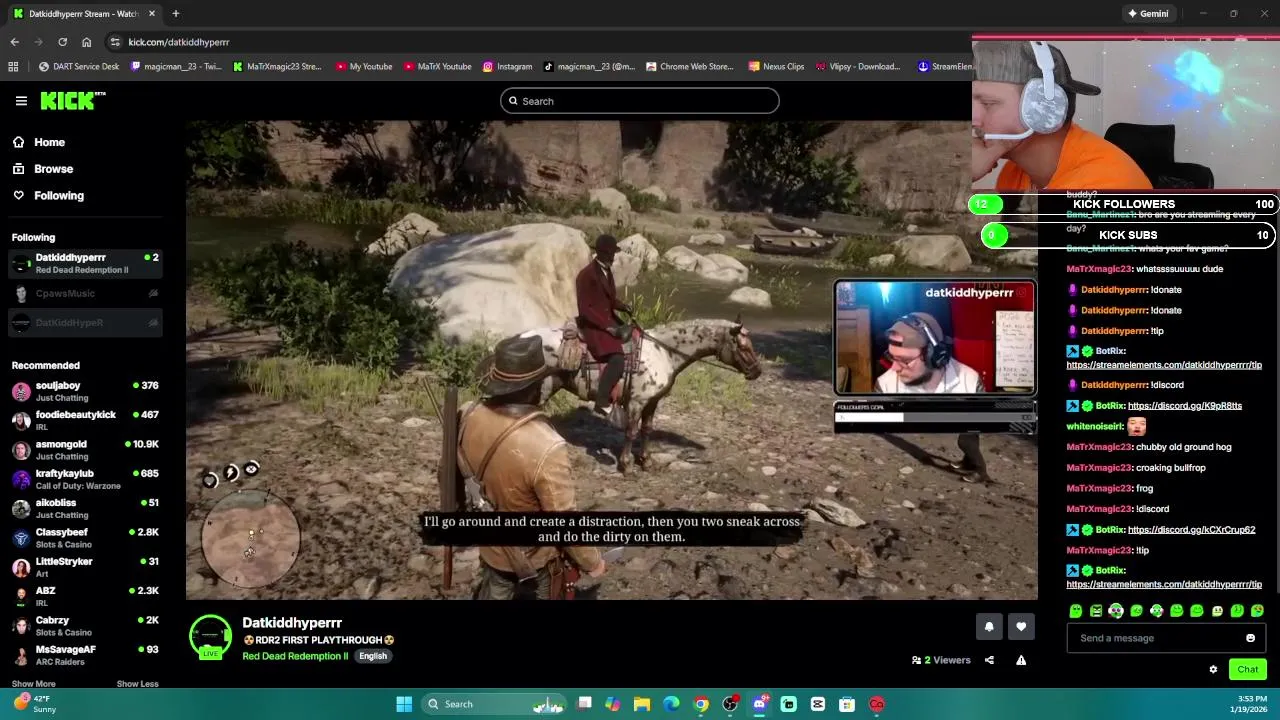The image size is (1280, 720).
Task: Go to Home in Kick sidebar
Action: (49, 142)
